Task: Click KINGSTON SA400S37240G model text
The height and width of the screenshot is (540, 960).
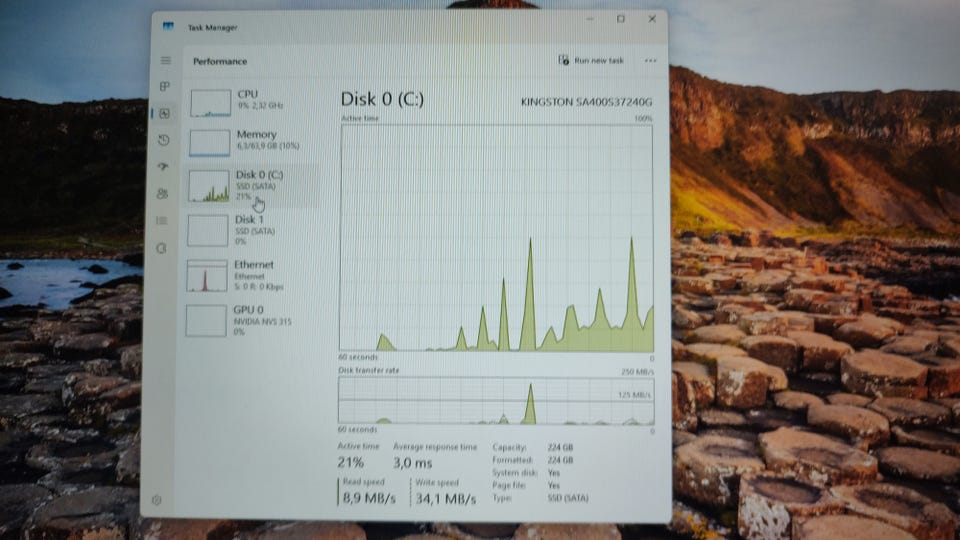Action: click(x=586, y=102)
